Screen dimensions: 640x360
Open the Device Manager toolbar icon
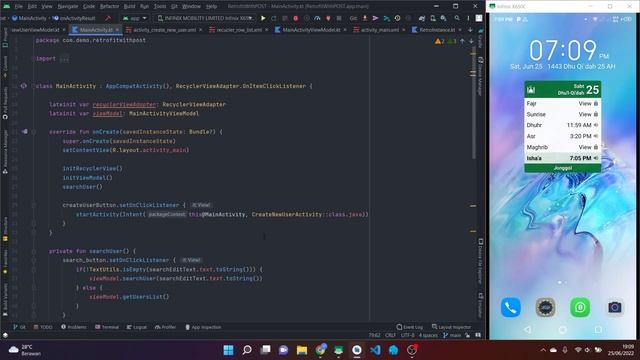pyautogui.click(x=433, y=18)
